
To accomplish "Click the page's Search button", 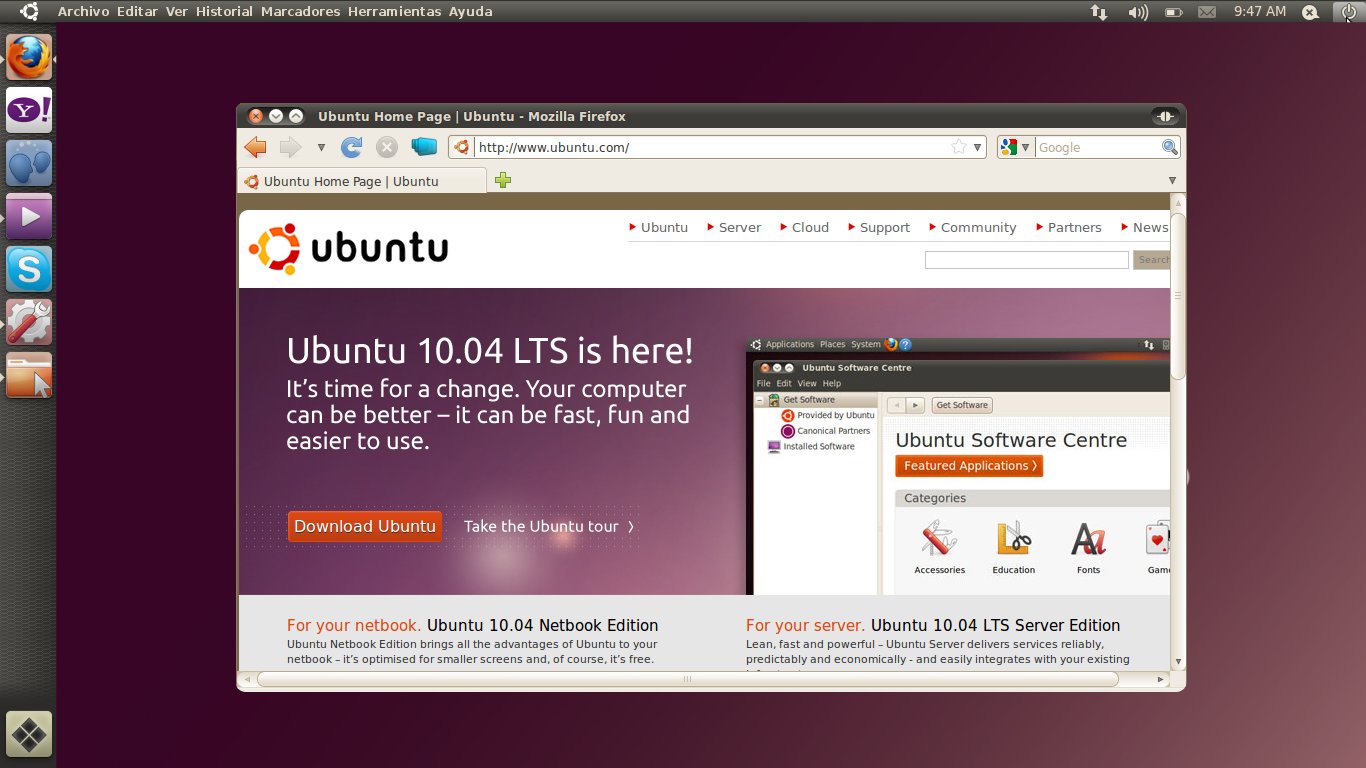I will click(1152, 260).
